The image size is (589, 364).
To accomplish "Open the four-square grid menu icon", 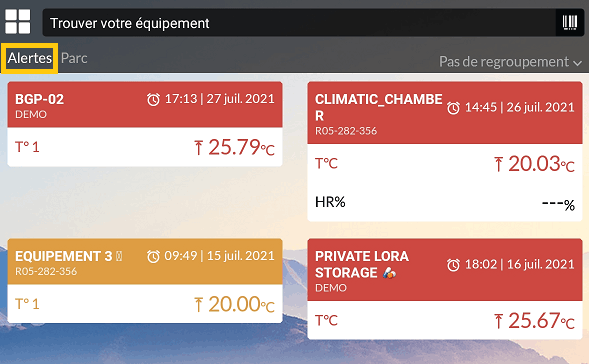I will point(18,22).
